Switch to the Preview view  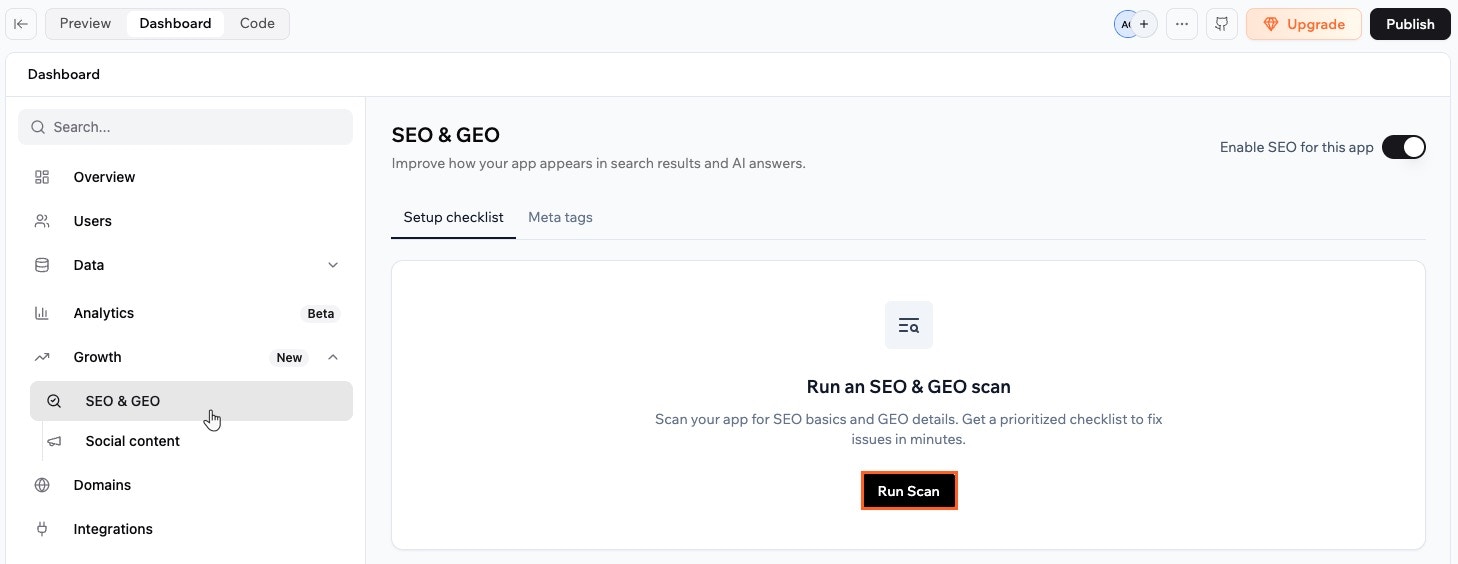coord(85,24)
